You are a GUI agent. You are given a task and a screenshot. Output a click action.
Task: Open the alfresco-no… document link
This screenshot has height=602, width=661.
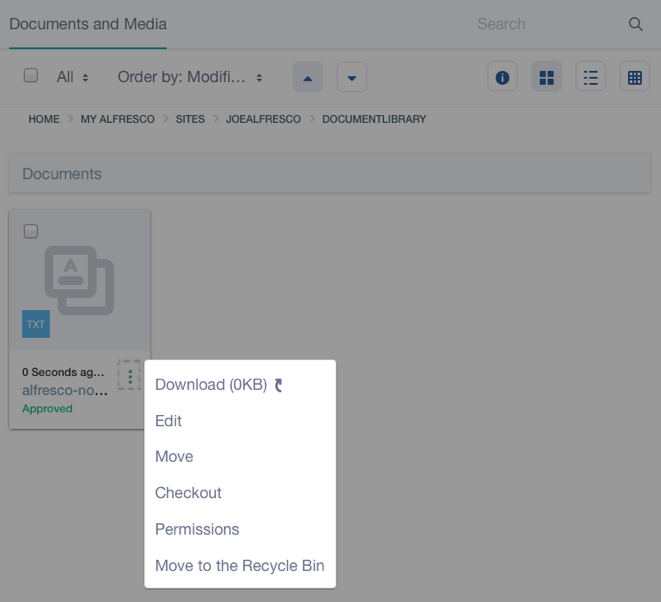coord(64,390)
